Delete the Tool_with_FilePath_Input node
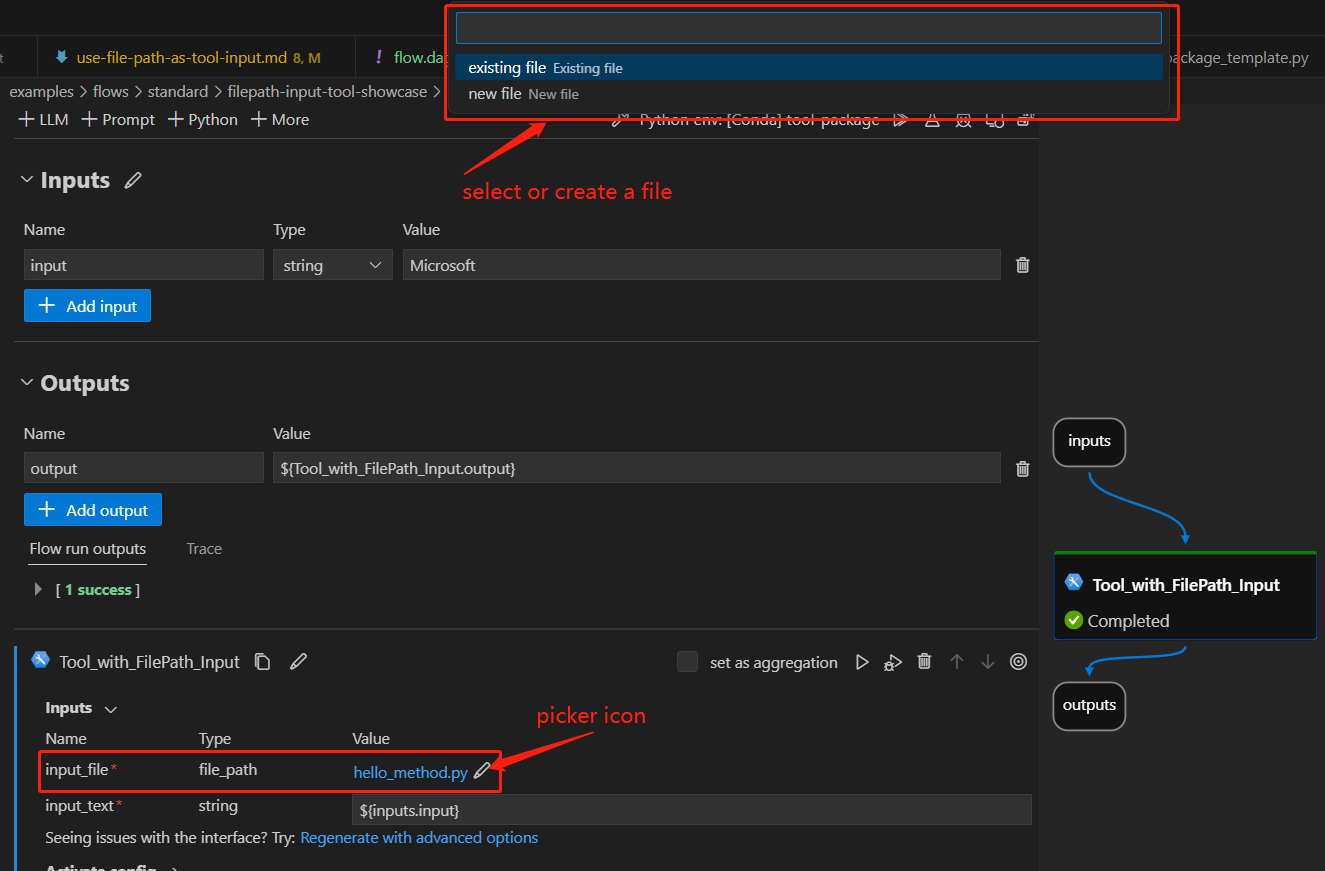This screenshot has width=1325, height=871. 925,662
